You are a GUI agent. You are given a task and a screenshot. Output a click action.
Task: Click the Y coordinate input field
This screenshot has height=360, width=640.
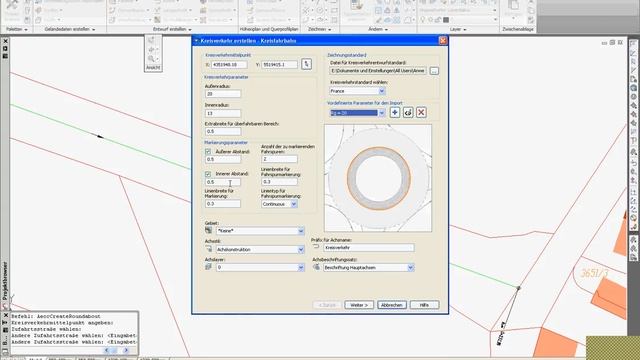279,64
